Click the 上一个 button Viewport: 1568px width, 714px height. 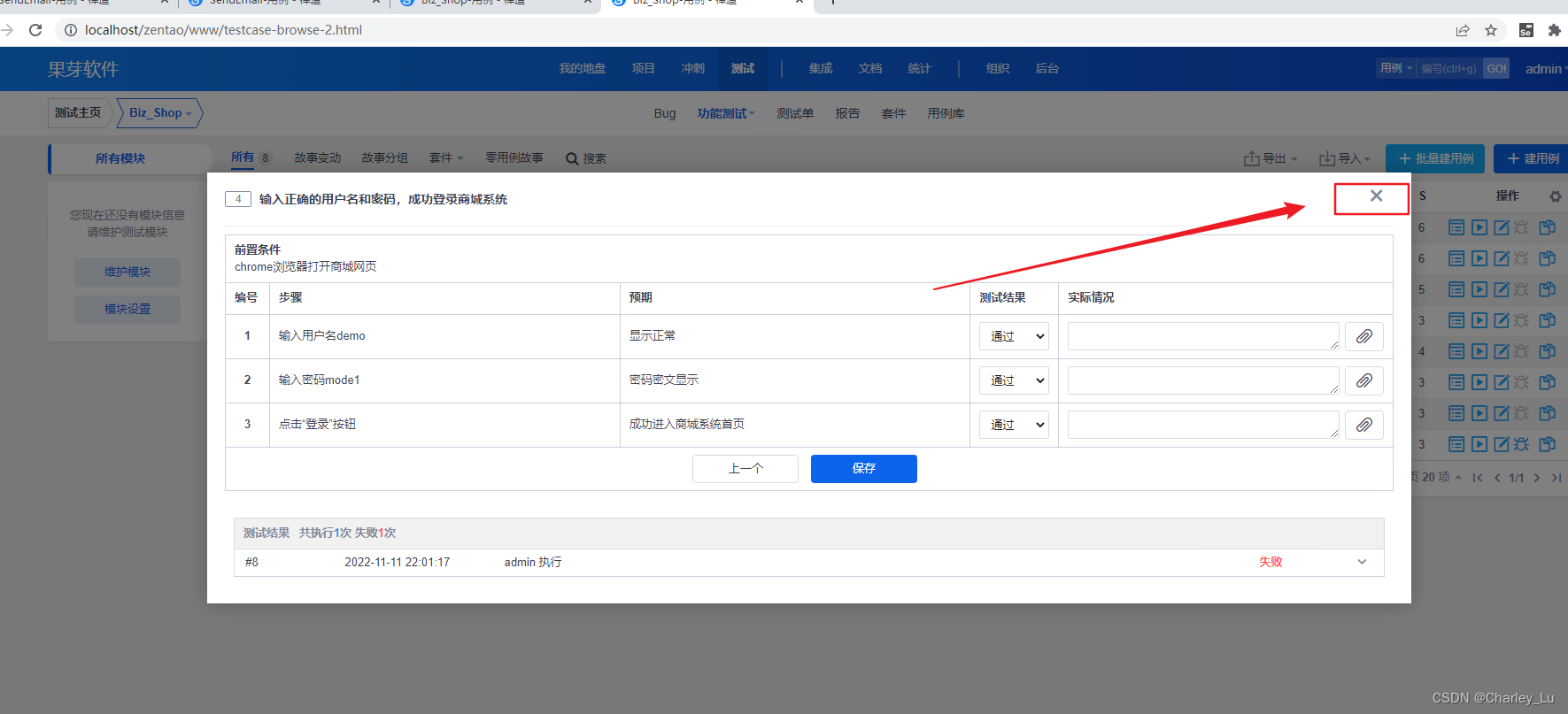pyautogui.click(x=745, y=469)
